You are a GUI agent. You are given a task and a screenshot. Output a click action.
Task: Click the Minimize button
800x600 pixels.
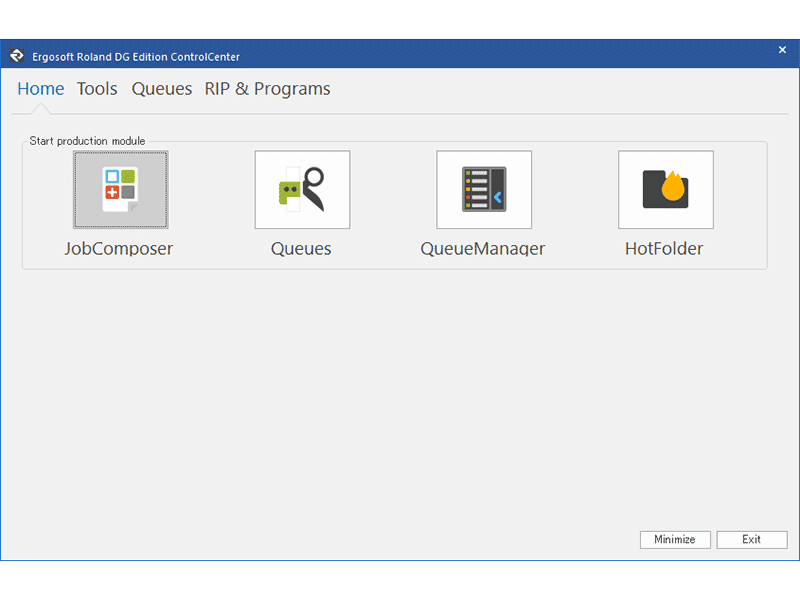675,539
